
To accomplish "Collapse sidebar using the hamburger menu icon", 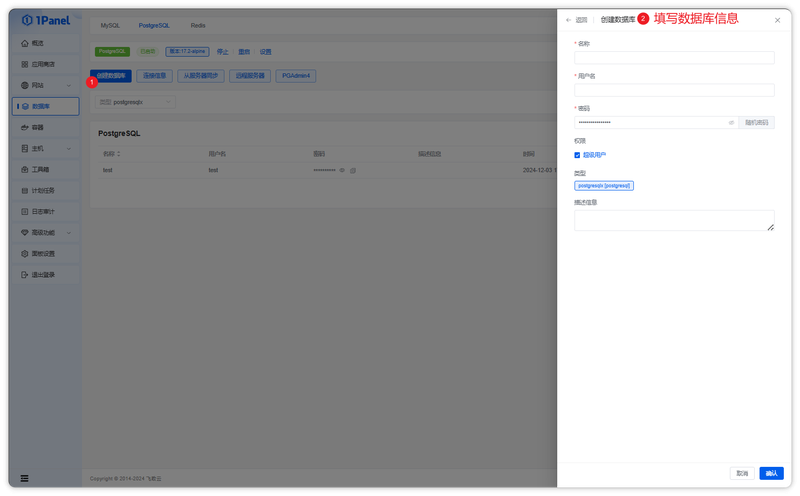I will pos(24,478).
